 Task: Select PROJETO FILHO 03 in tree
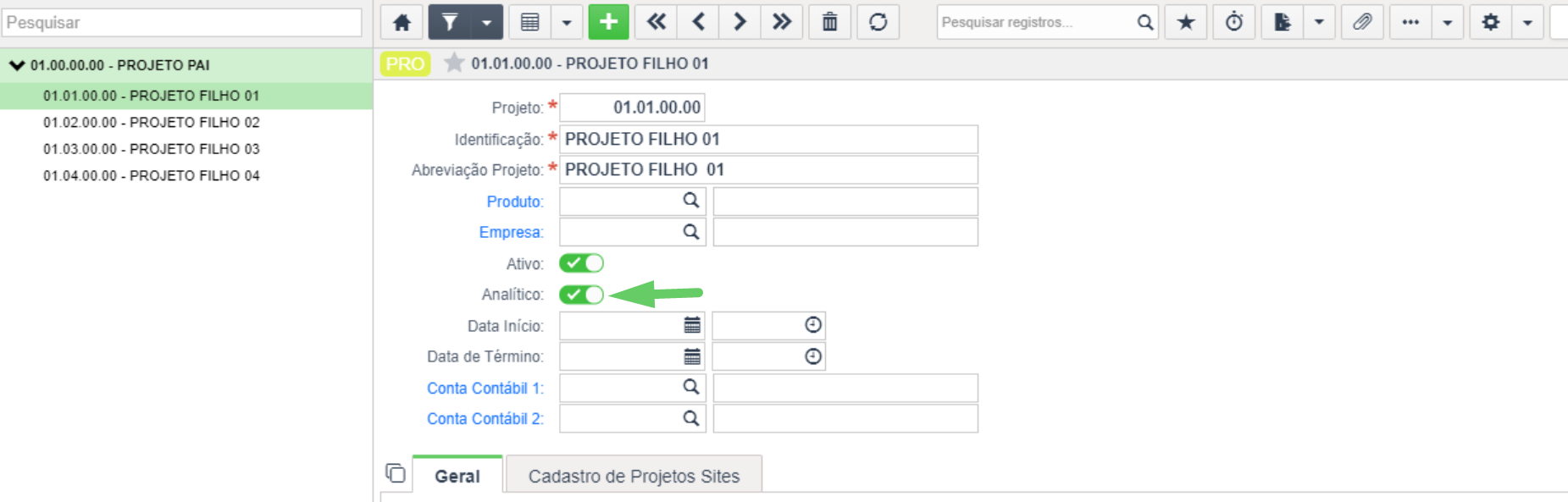pyautogui.click(x=152, y=149)
